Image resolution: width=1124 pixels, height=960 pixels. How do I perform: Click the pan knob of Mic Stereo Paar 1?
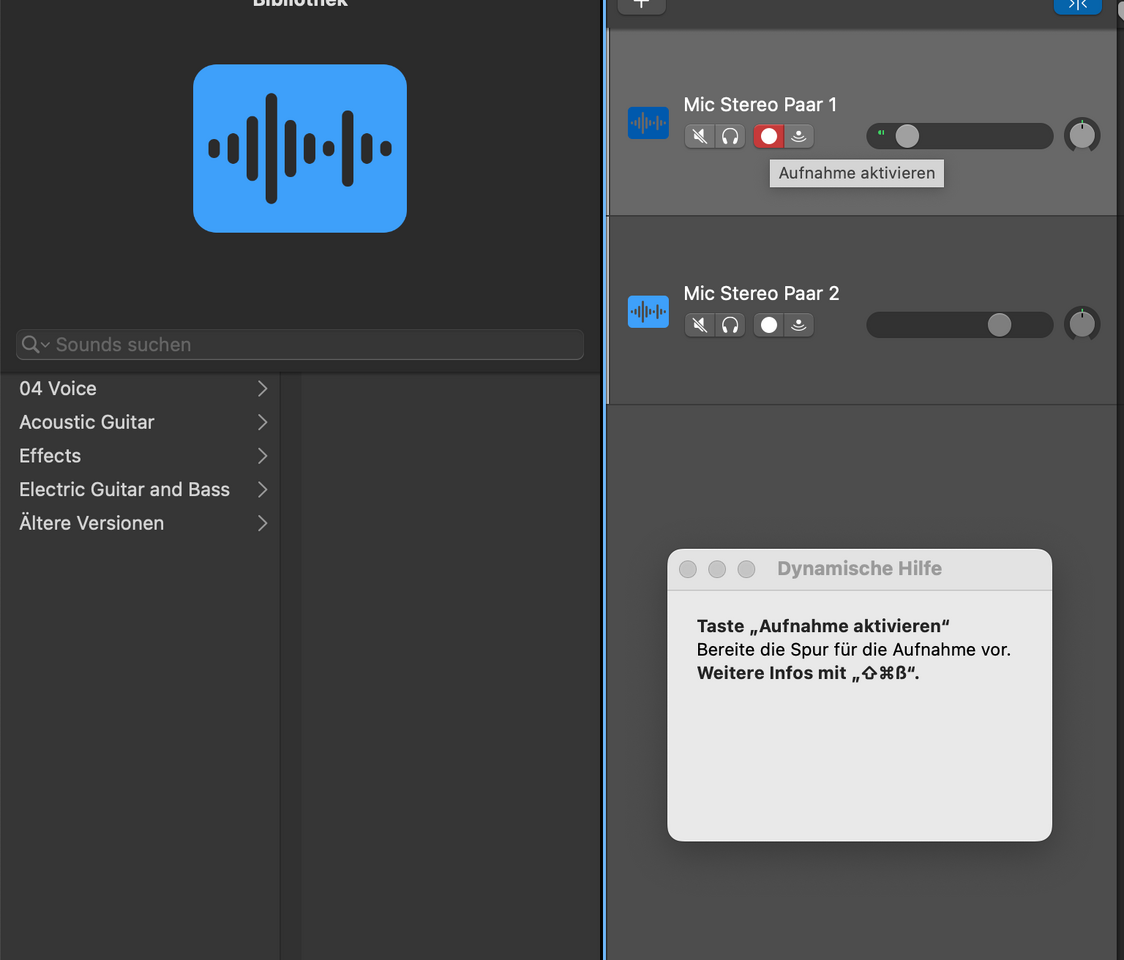coord(1082,135)
